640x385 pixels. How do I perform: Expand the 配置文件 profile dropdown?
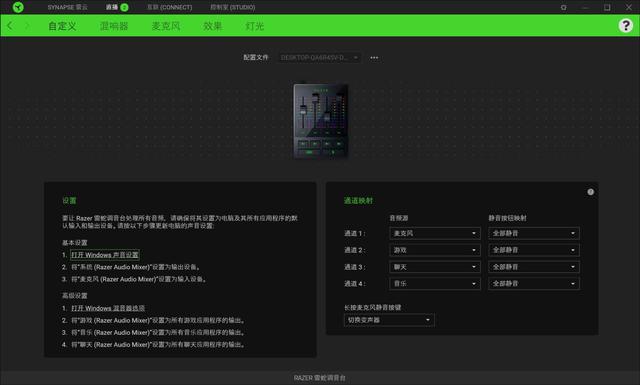pyautogui.click(x=319, y=58)
